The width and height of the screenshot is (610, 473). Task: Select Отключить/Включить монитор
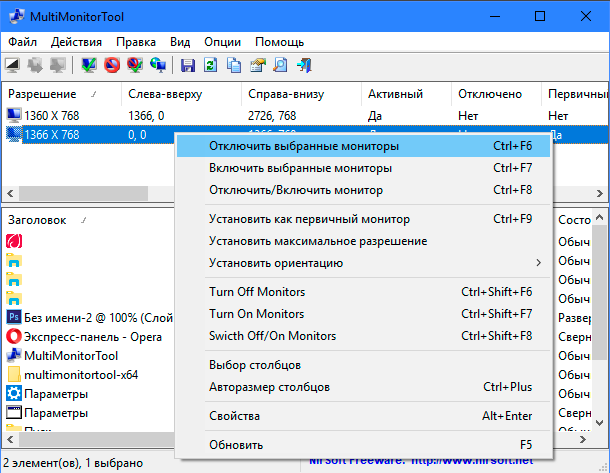point(363,190)
